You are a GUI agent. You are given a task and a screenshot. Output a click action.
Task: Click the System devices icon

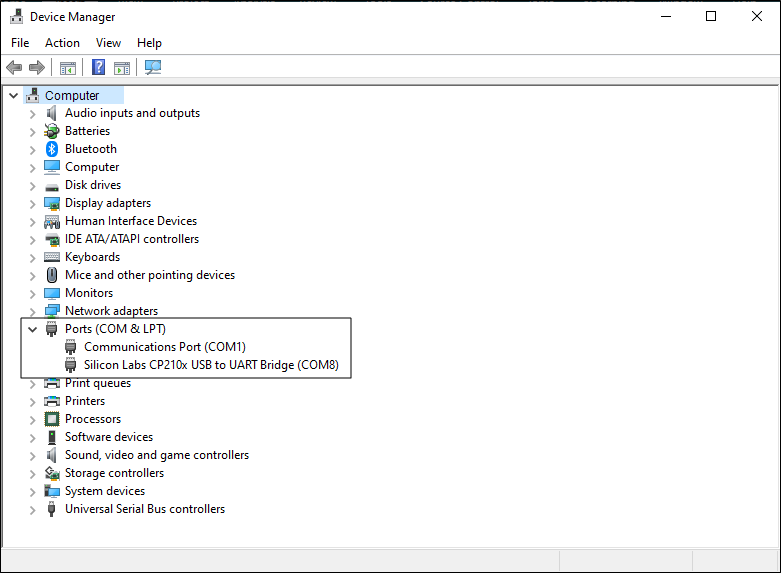(52, 491)
